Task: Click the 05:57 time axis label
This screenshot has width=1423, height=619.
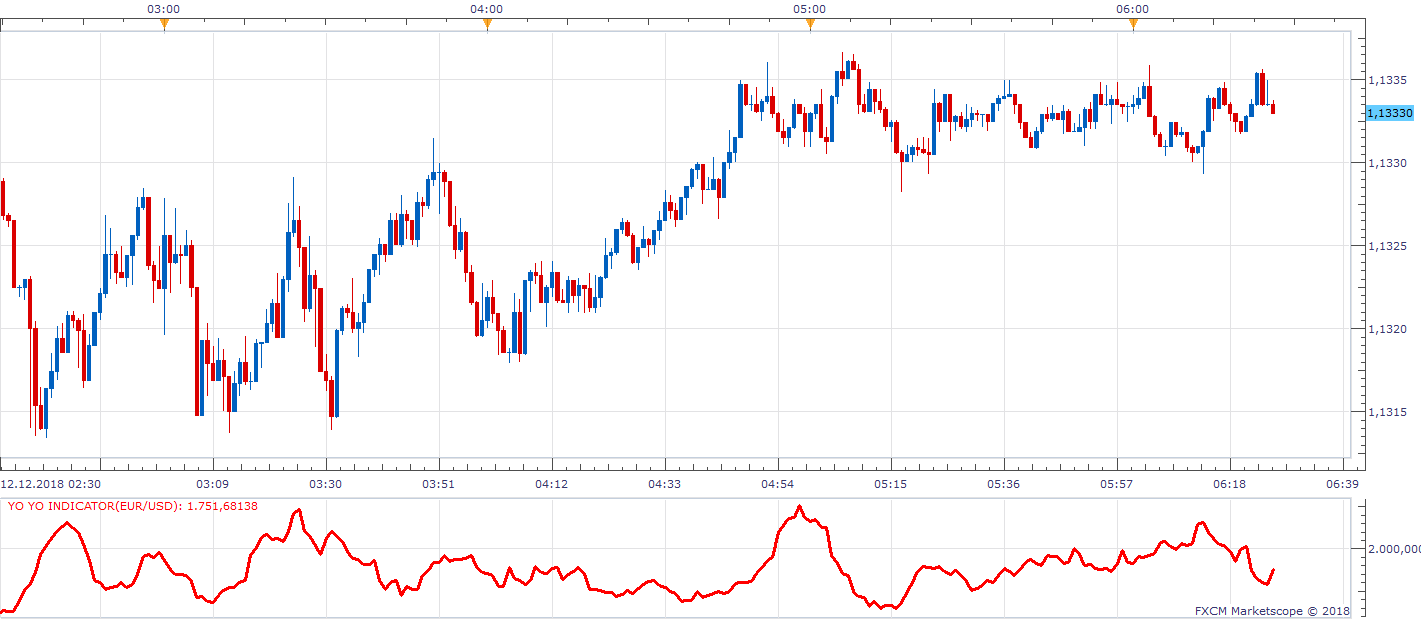Action: pyautogui.click(x=1116, y=484)
